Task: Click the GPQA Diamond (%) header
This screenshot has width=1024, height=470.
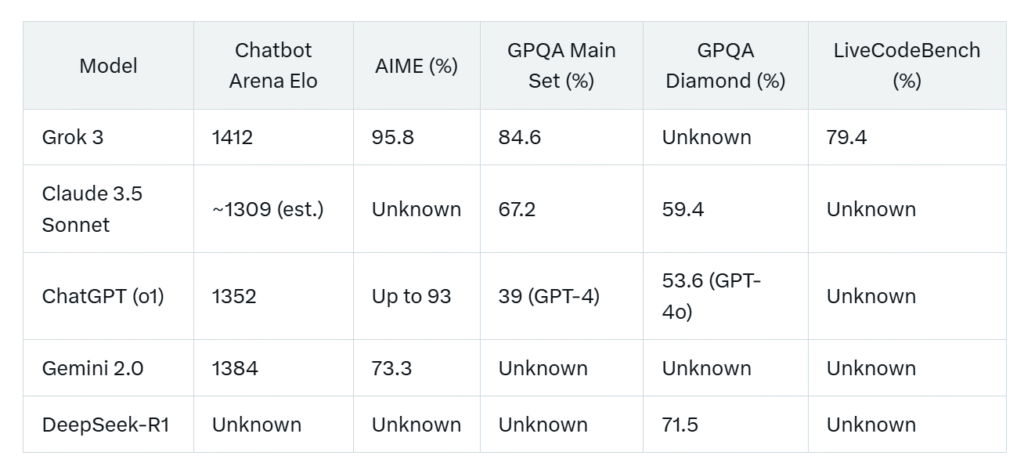Action: (x=726, y=66)
